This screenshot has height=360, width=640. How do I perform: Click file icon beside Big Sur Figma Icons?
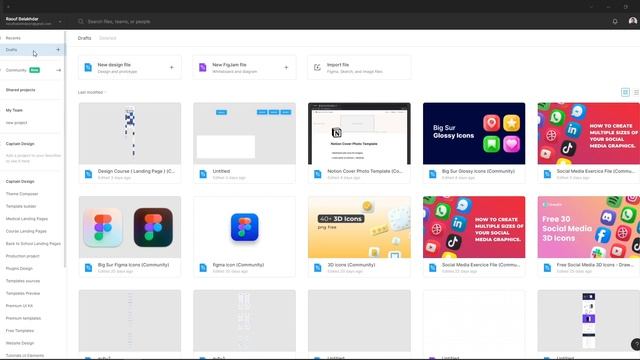[88, 268]
